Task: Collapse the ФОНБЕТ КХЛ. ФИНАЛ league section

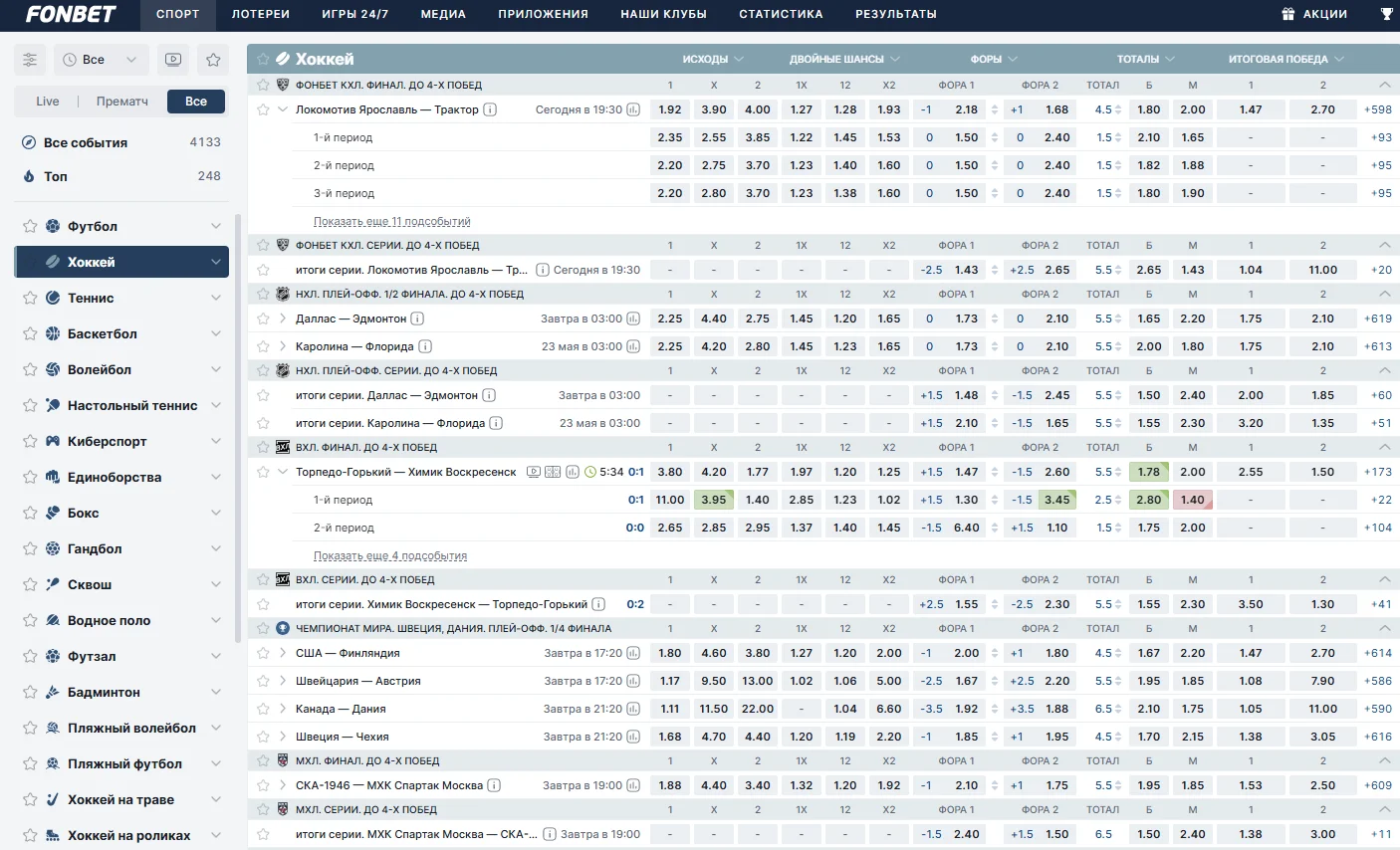Action: tap(1384, 86)
